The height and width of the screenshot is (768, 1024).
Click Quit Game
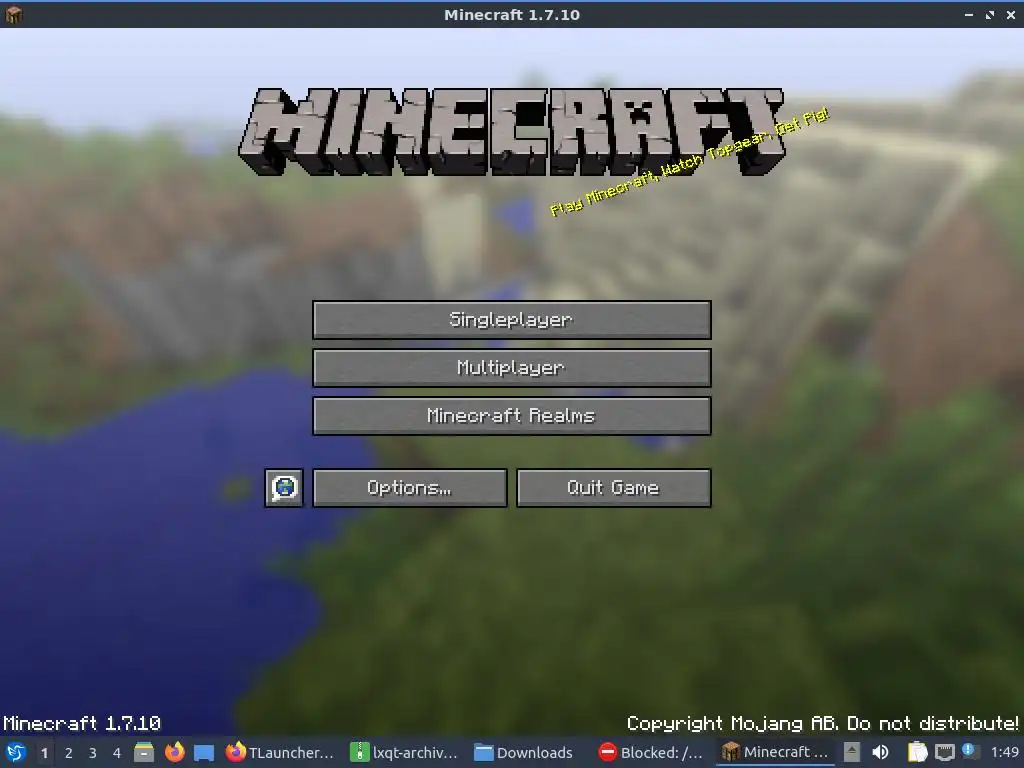pyautogui.click(x=614, y=488)
